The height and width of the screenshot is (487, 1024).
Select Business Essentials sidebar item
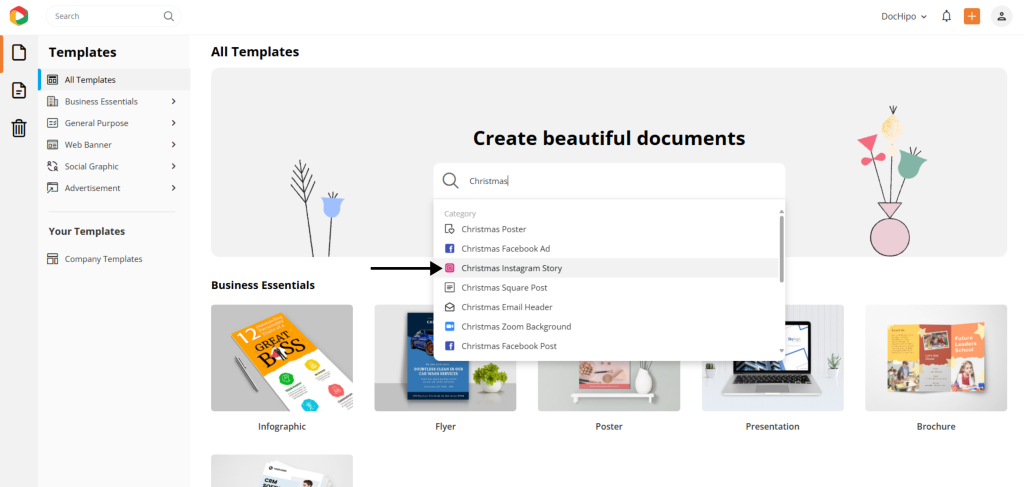tap(114, 101)
